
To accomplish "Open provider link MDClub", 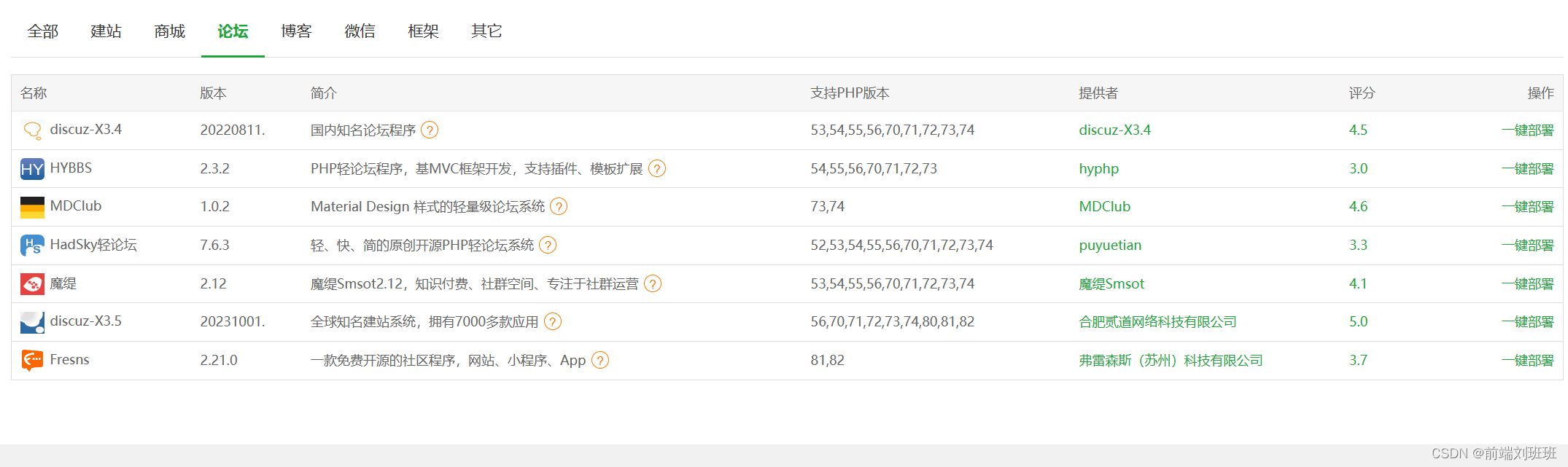I will [x=1104, y=207].
